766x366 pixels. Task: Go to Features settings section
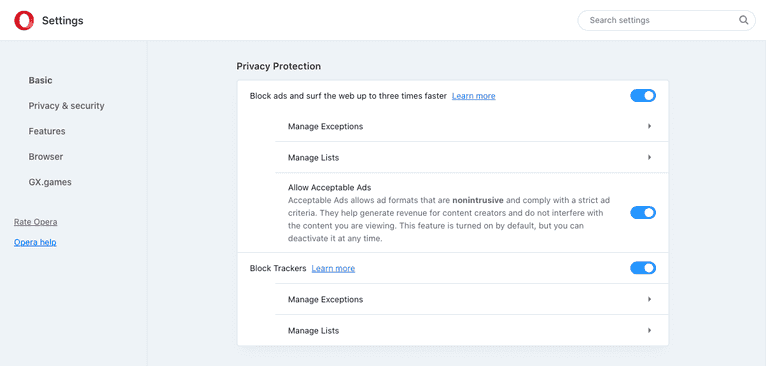47,131
